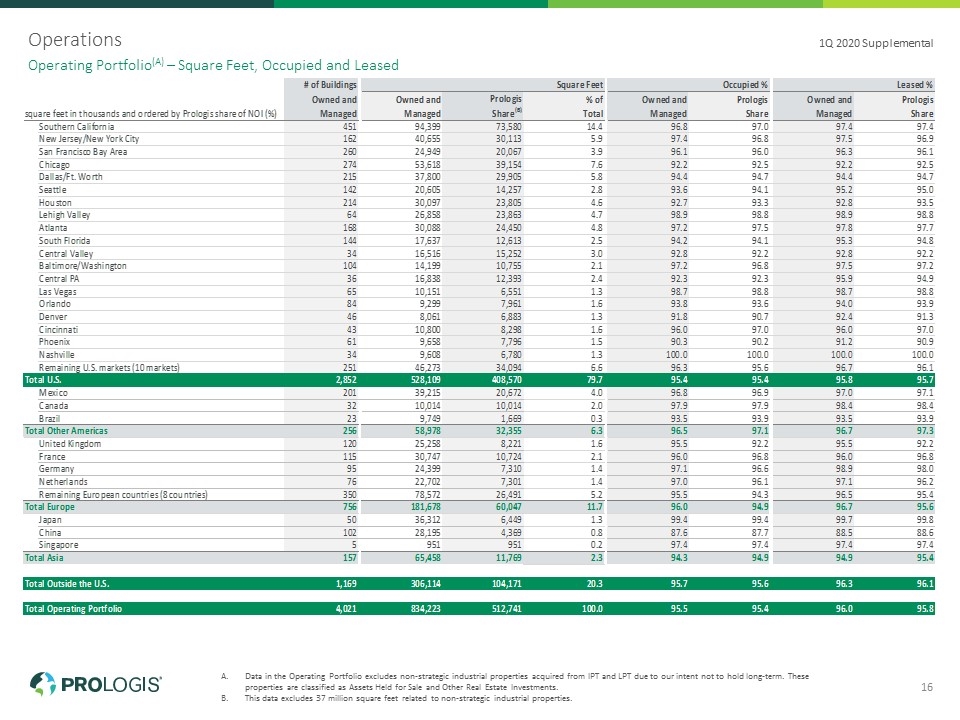960x720 pixels.
Task: Click the Total Europe row label
Action: tap(50, 507)
